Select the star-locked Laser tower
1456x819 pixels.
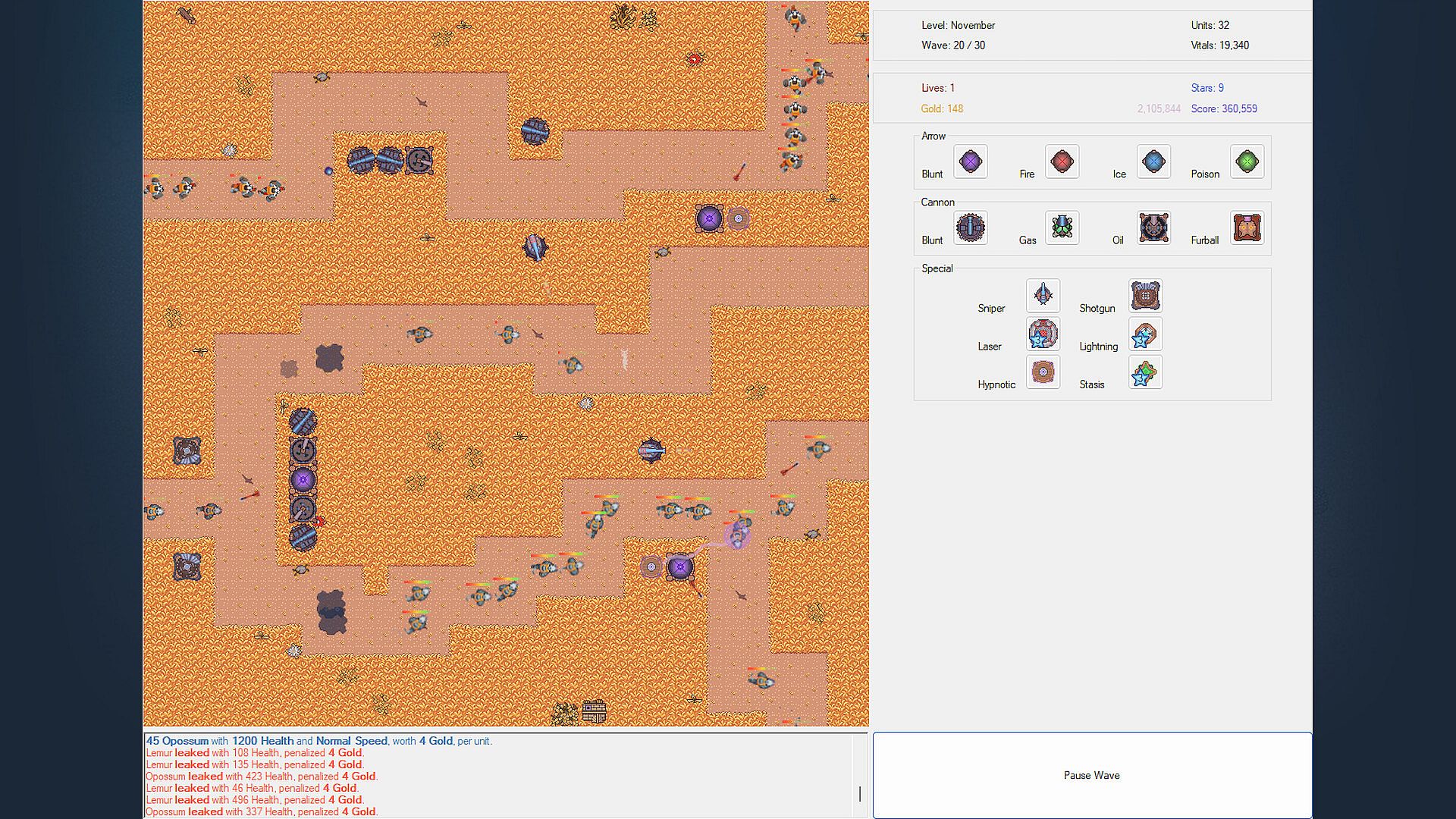click(1043, 334)
